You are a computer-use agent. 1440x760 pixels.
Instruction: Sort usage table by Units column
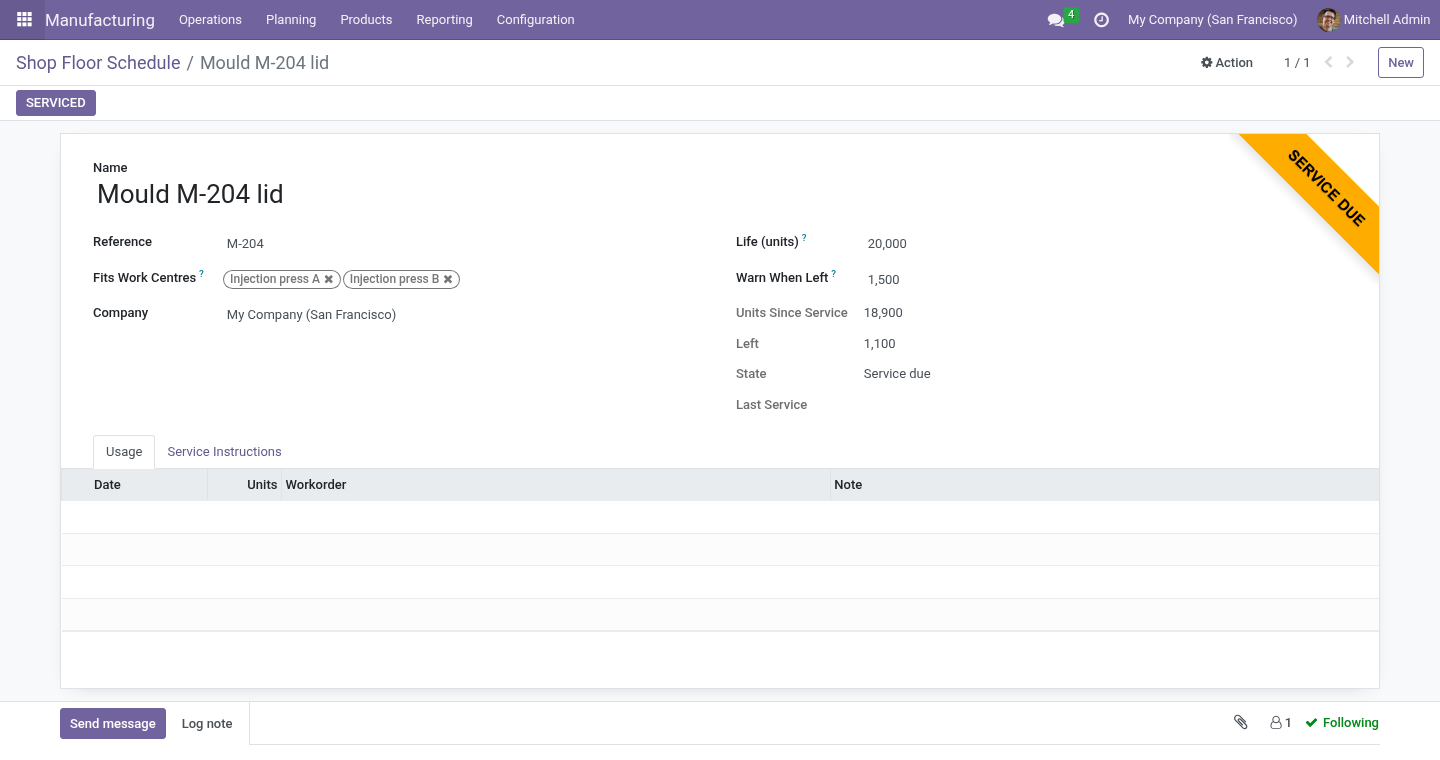[245, 485]
